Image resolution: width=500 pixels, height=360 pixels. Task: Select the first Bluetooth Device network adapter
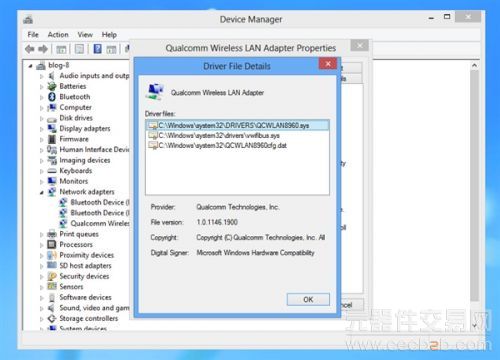pyautogui.click(x=100, y=202)
